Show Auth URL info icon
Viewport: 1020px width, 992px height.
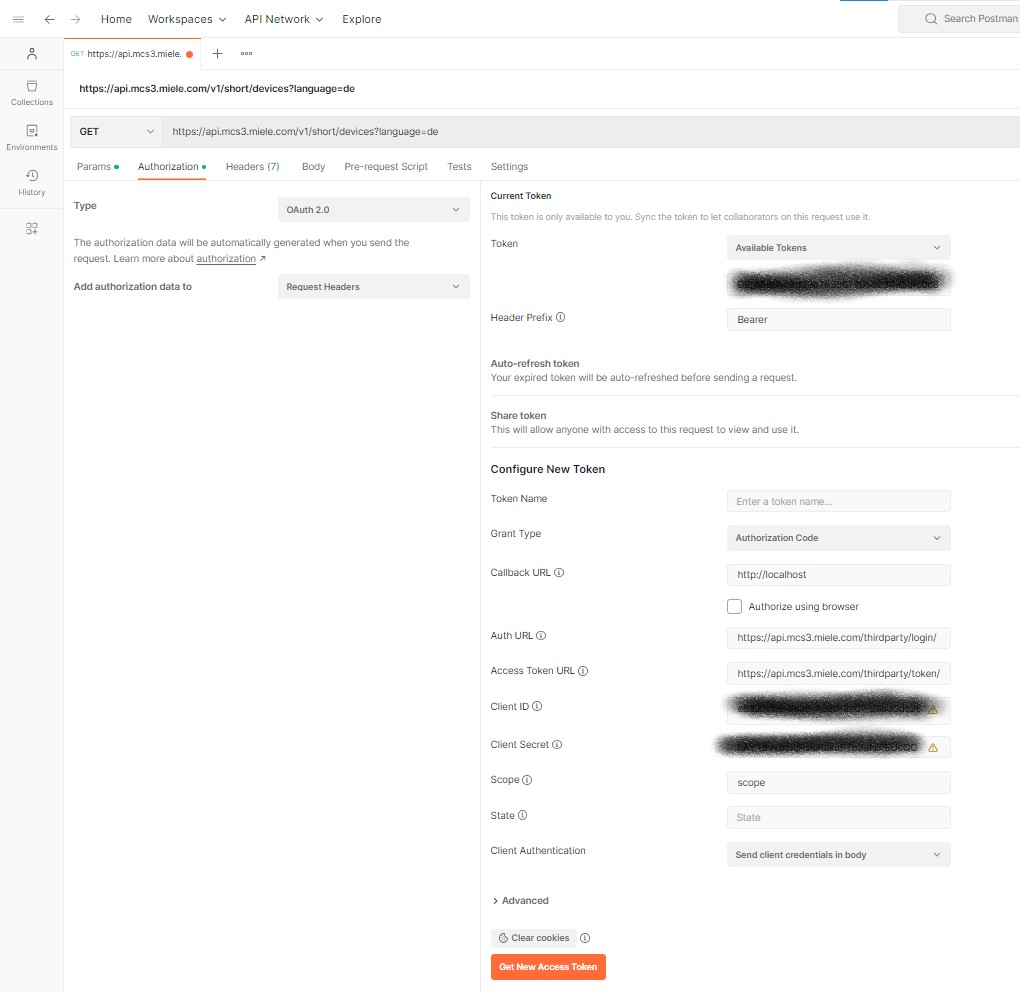pyautogui.click(x=541, y=636)
